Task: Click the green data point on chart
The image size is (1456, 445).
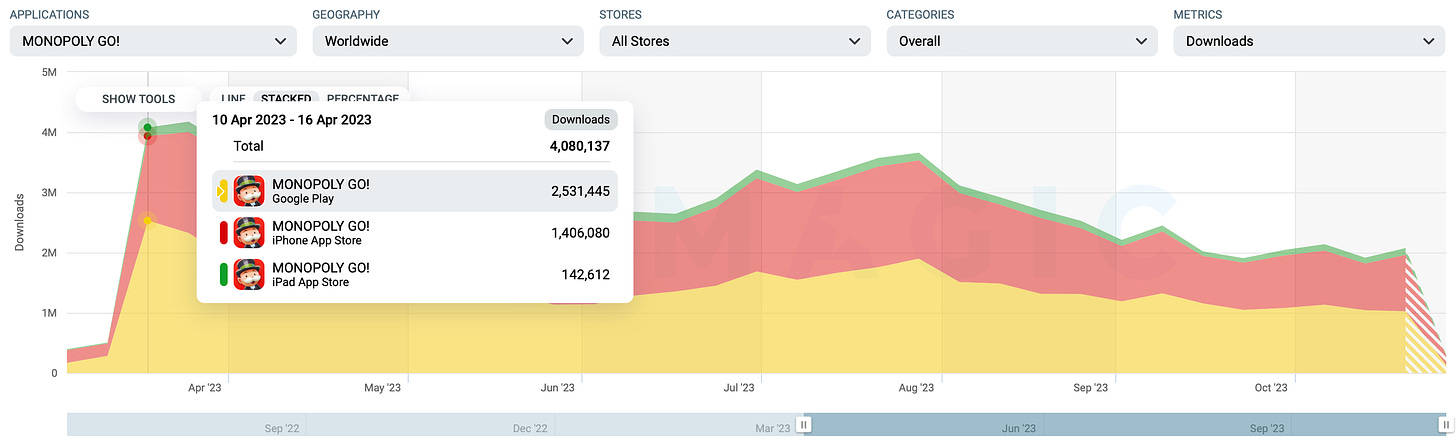Action: pos(148,127)
